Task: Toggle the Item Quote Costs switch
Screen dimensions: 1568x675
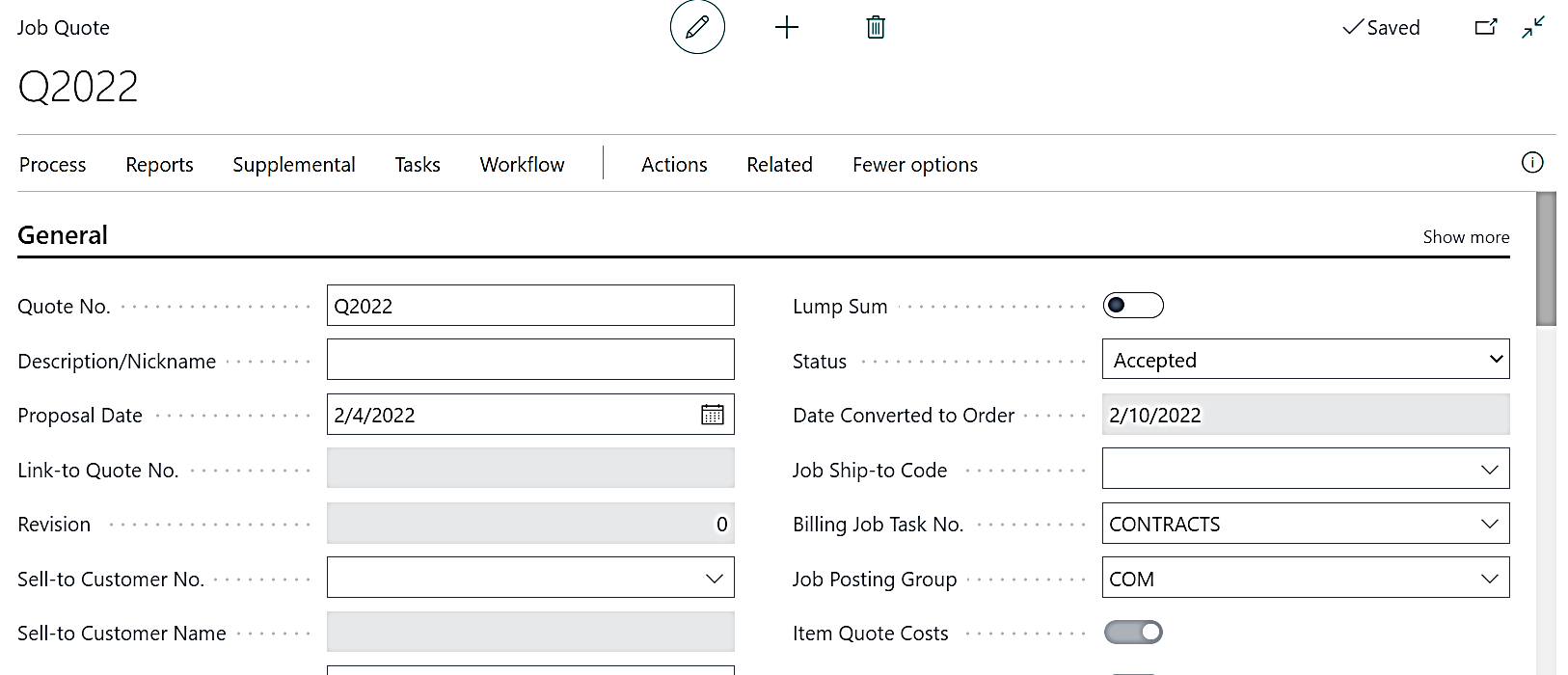Action: coord(1133,633)
